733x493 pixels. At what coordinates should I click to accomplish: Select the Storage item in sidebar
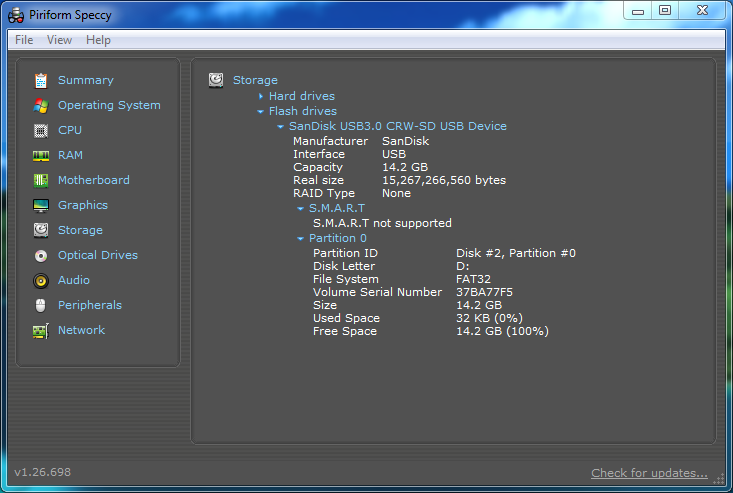point(80,230)
